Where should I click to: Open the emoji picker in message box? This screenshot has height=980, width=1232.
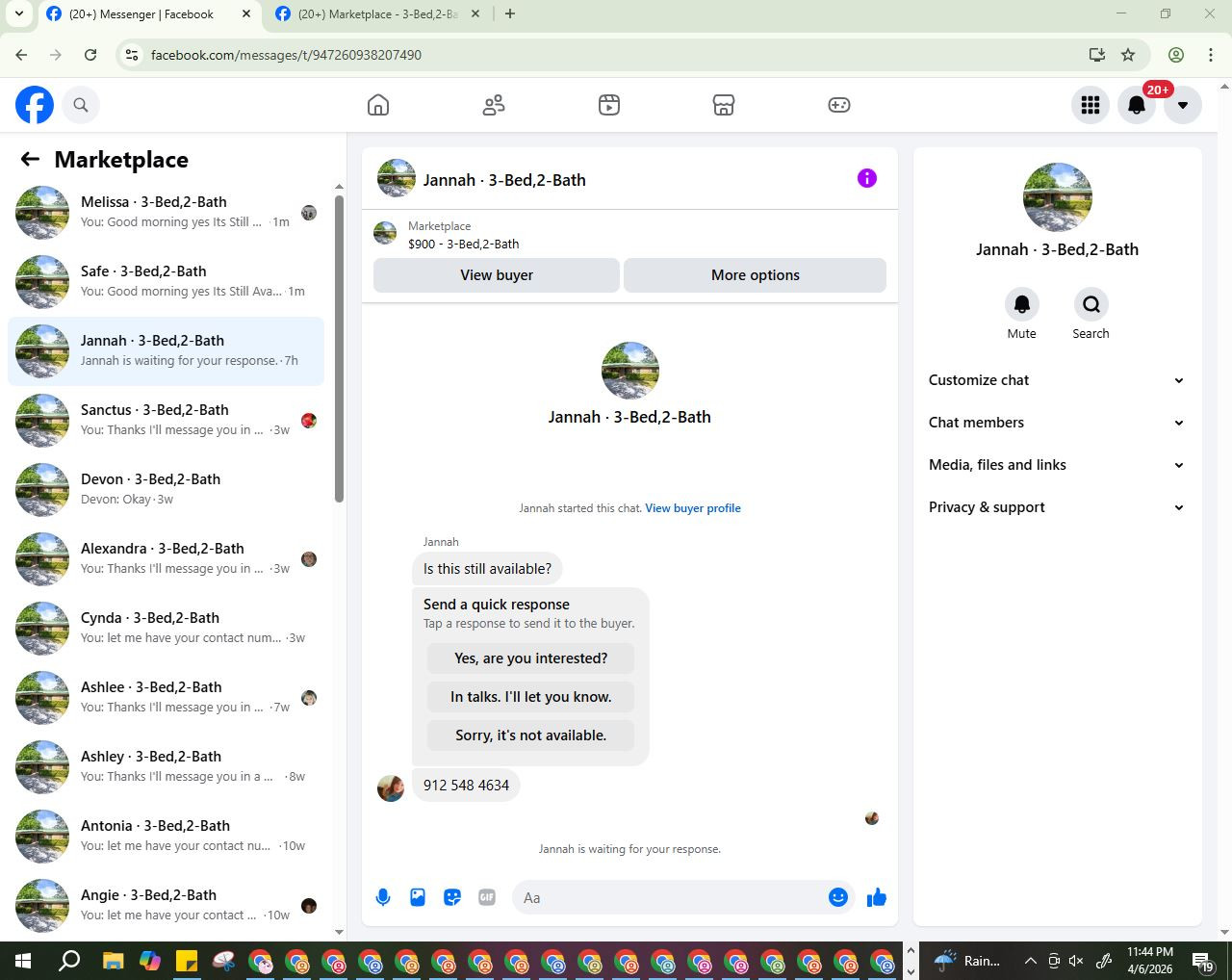(838, 897)
